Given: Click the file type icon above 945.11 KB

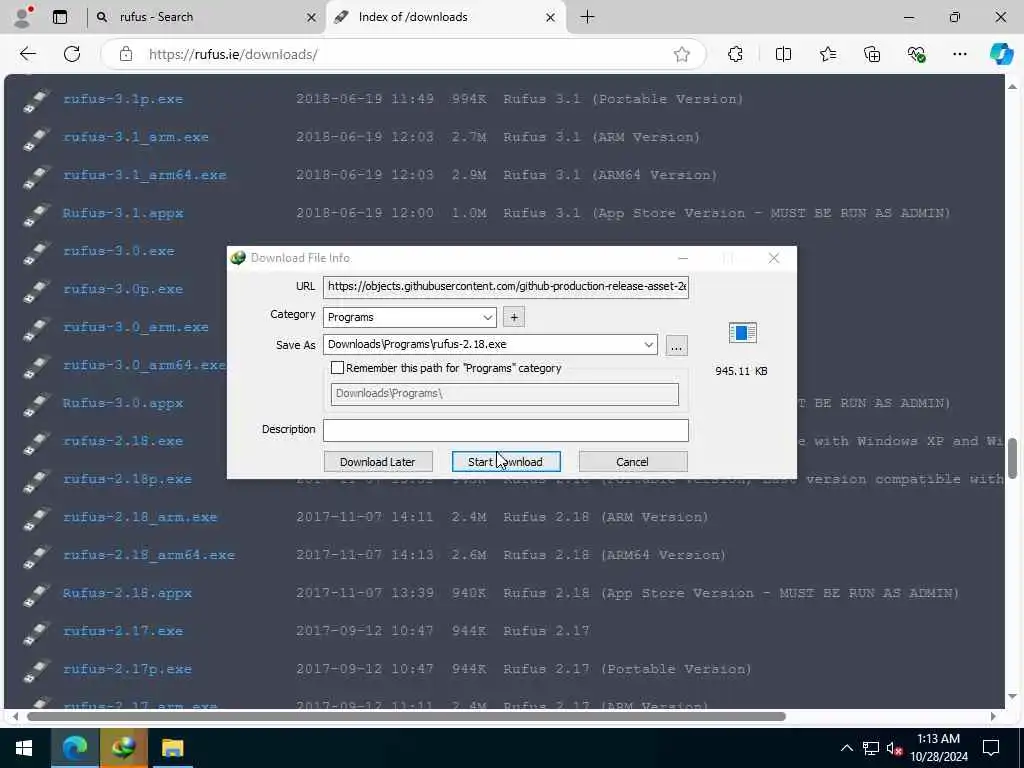Looking at the screenshot, I should pyautogui.click(x=743, y=333).
